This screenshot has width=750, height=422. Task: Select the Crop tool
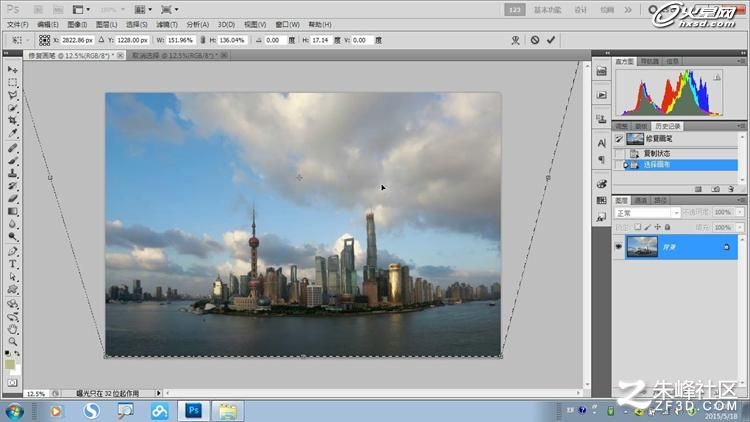[x=12, y=120]
